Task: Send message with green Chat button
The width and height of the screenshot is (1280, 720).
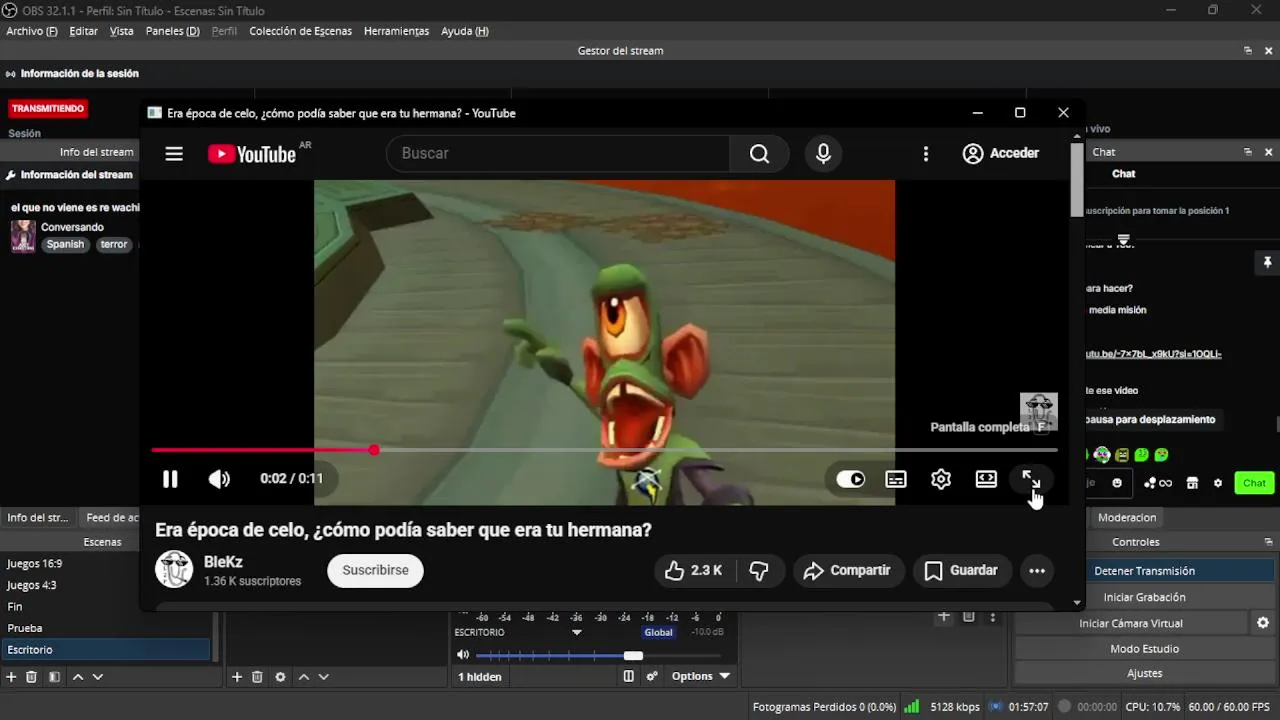Action: (x=1254, y=483)
